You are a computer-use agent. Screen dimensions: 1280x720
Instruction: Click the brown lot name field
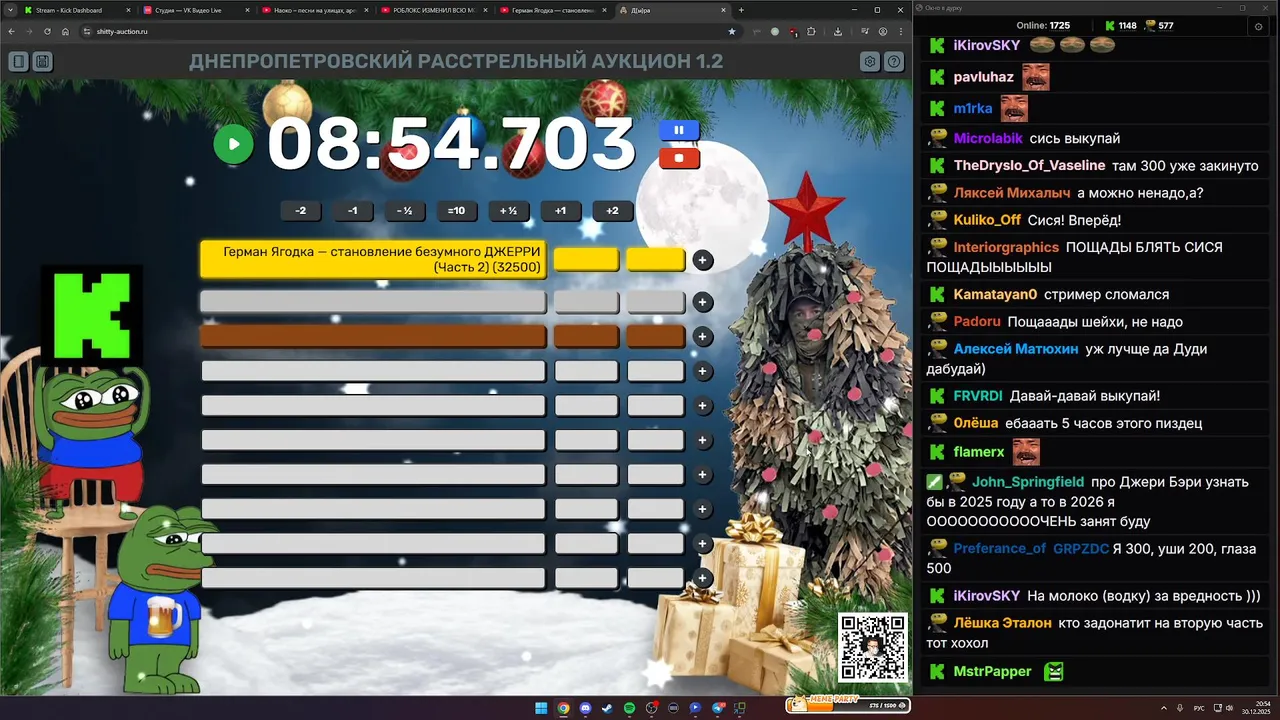coord(374,337)
